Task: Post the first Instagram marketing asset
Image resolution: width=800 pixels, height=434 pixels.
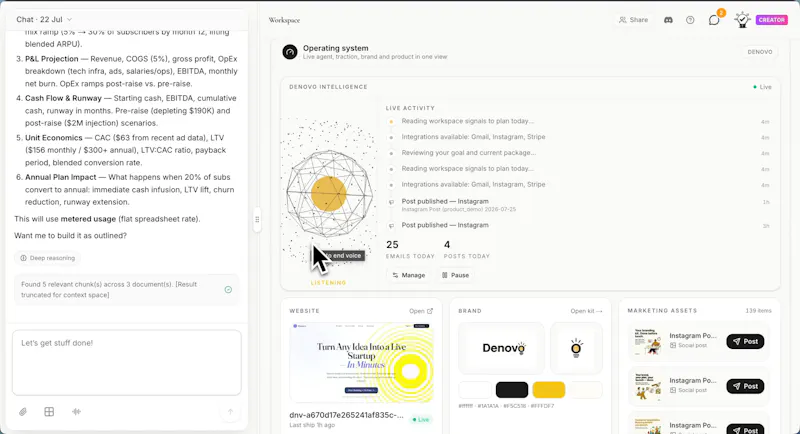Action: point(745,341)
